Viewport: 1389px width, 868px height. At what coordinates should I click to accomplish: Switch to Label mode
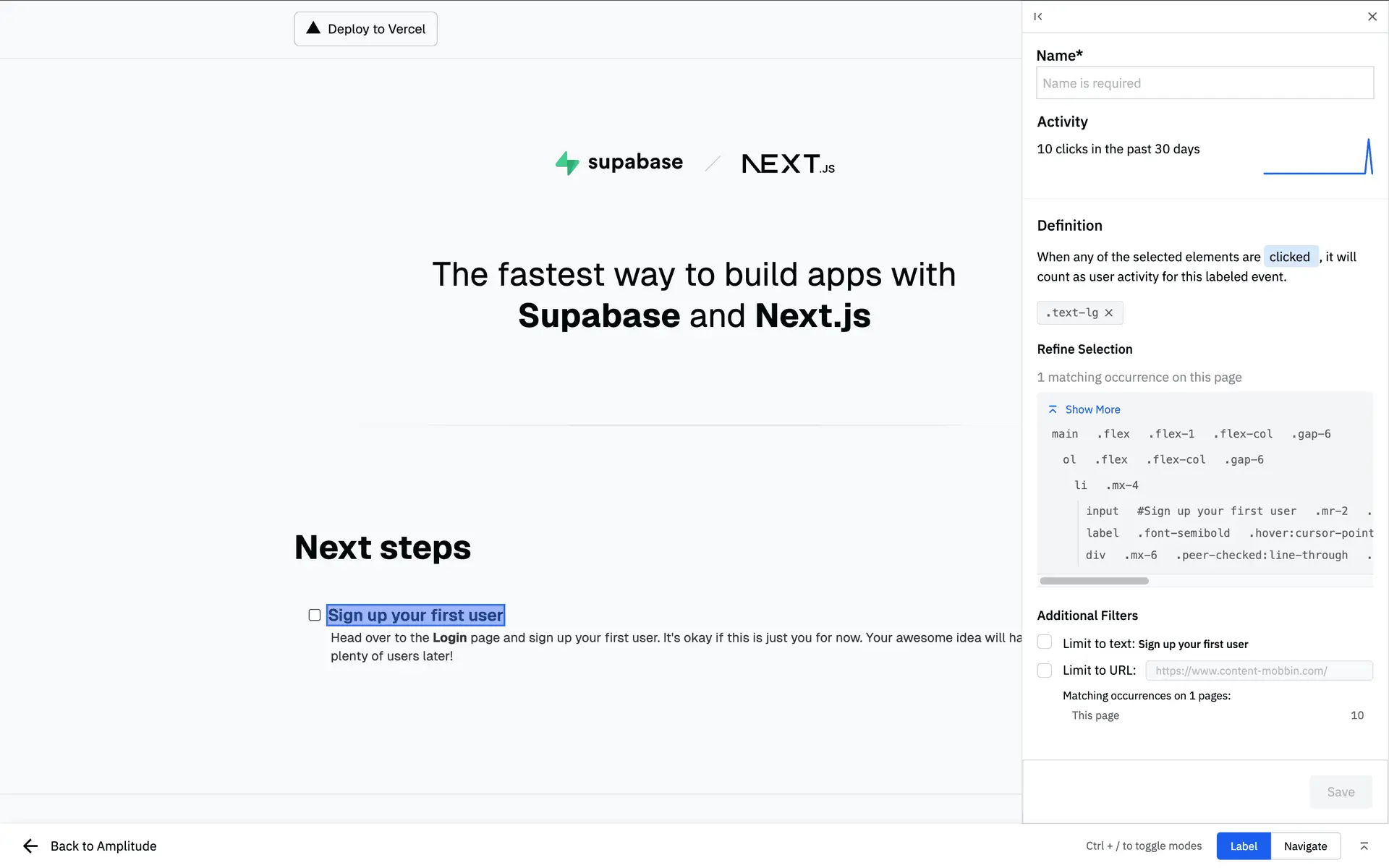tap(1243, 846)
